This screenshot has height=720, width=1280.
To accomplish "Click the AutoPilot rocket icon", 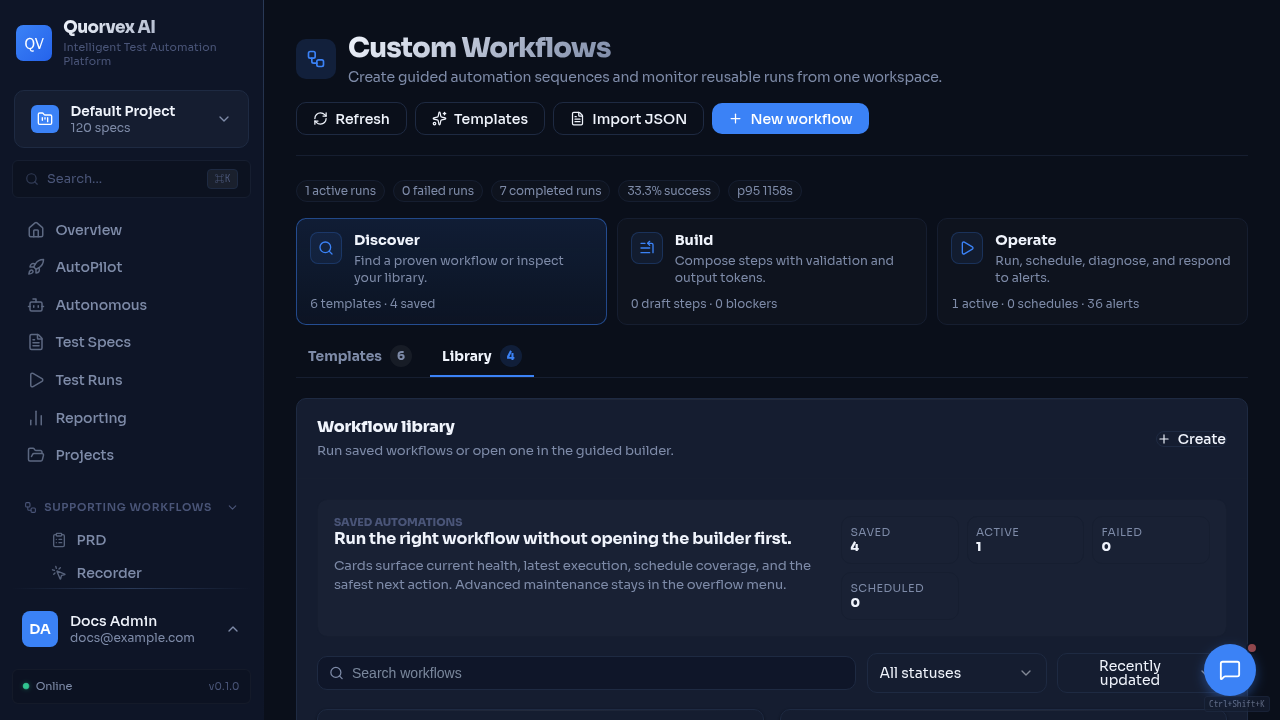I will [36, 267].
